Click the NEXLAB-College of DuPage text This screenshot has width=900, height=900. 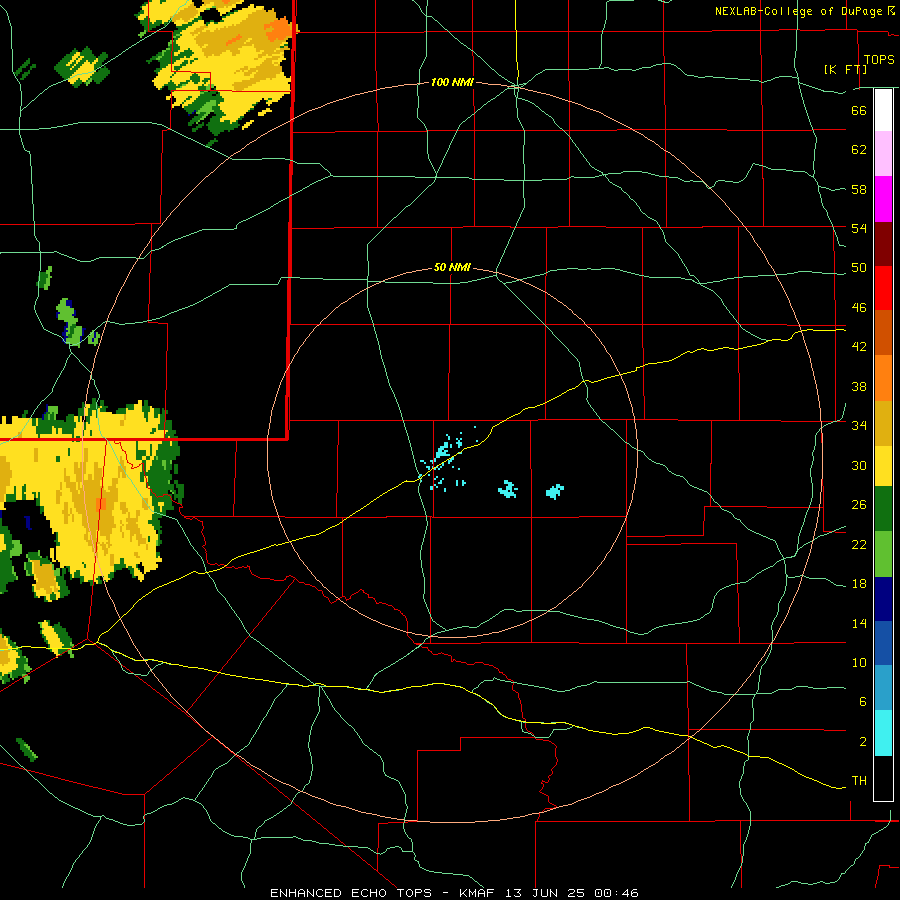801,11
